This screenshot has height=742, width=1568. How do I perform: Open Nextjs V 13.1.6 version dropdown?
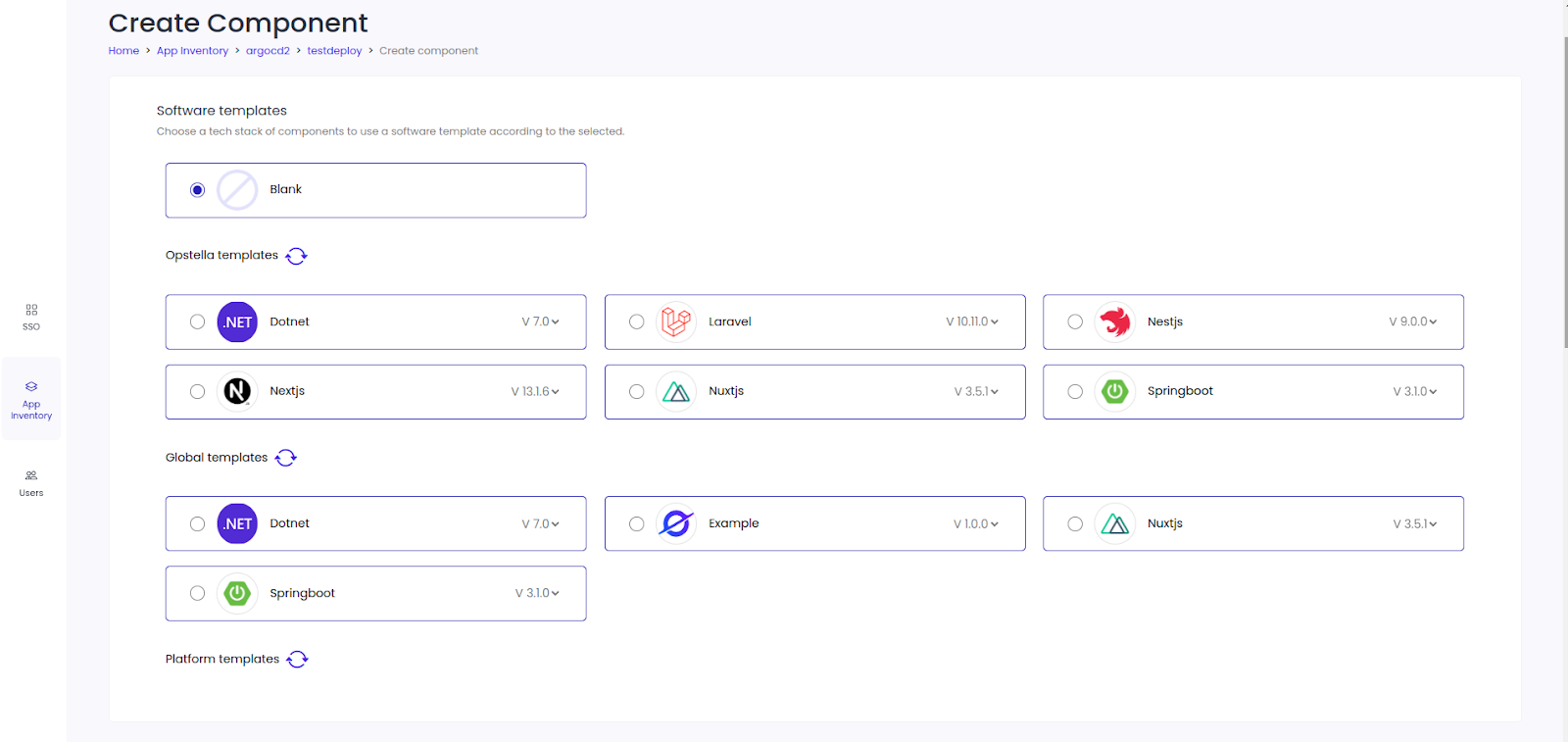tap(535, 391)
